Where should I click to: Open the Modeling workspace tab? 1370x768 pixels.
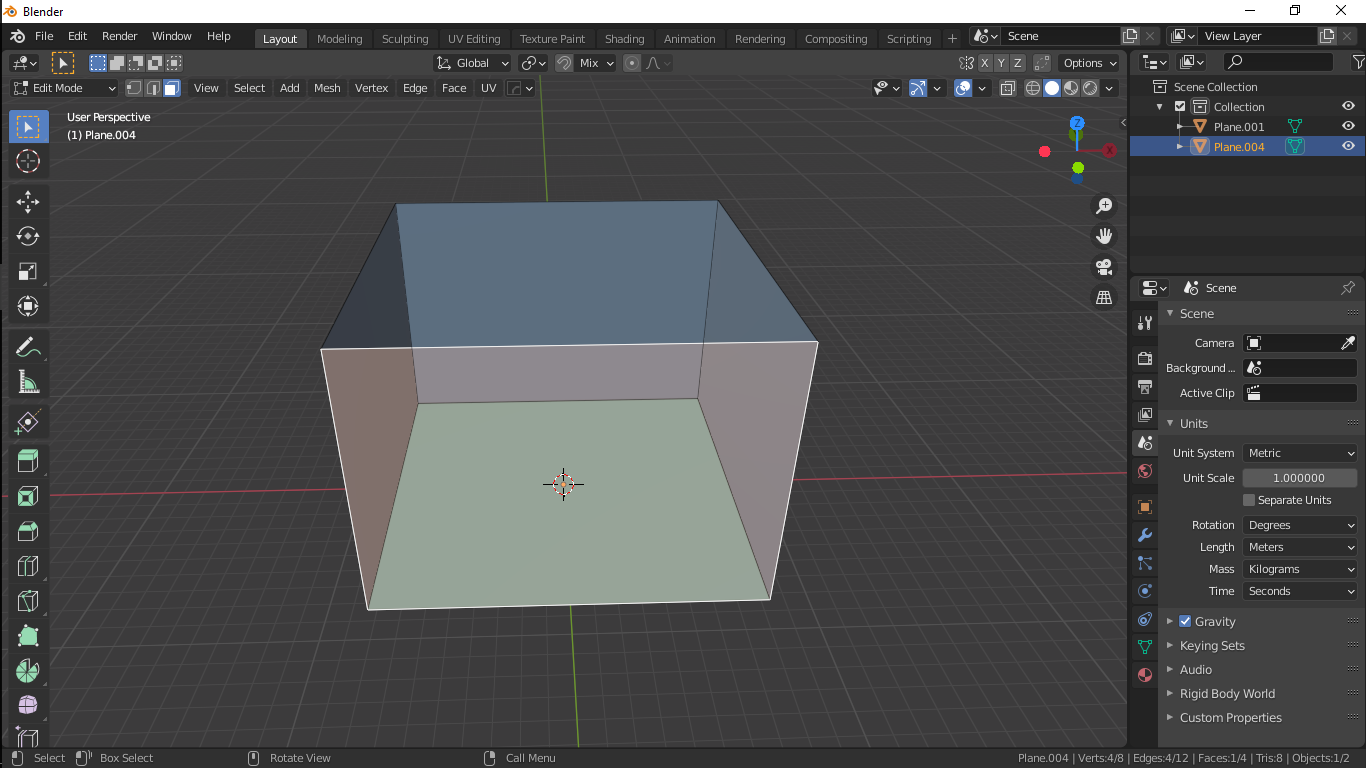(x=340, y=39)
